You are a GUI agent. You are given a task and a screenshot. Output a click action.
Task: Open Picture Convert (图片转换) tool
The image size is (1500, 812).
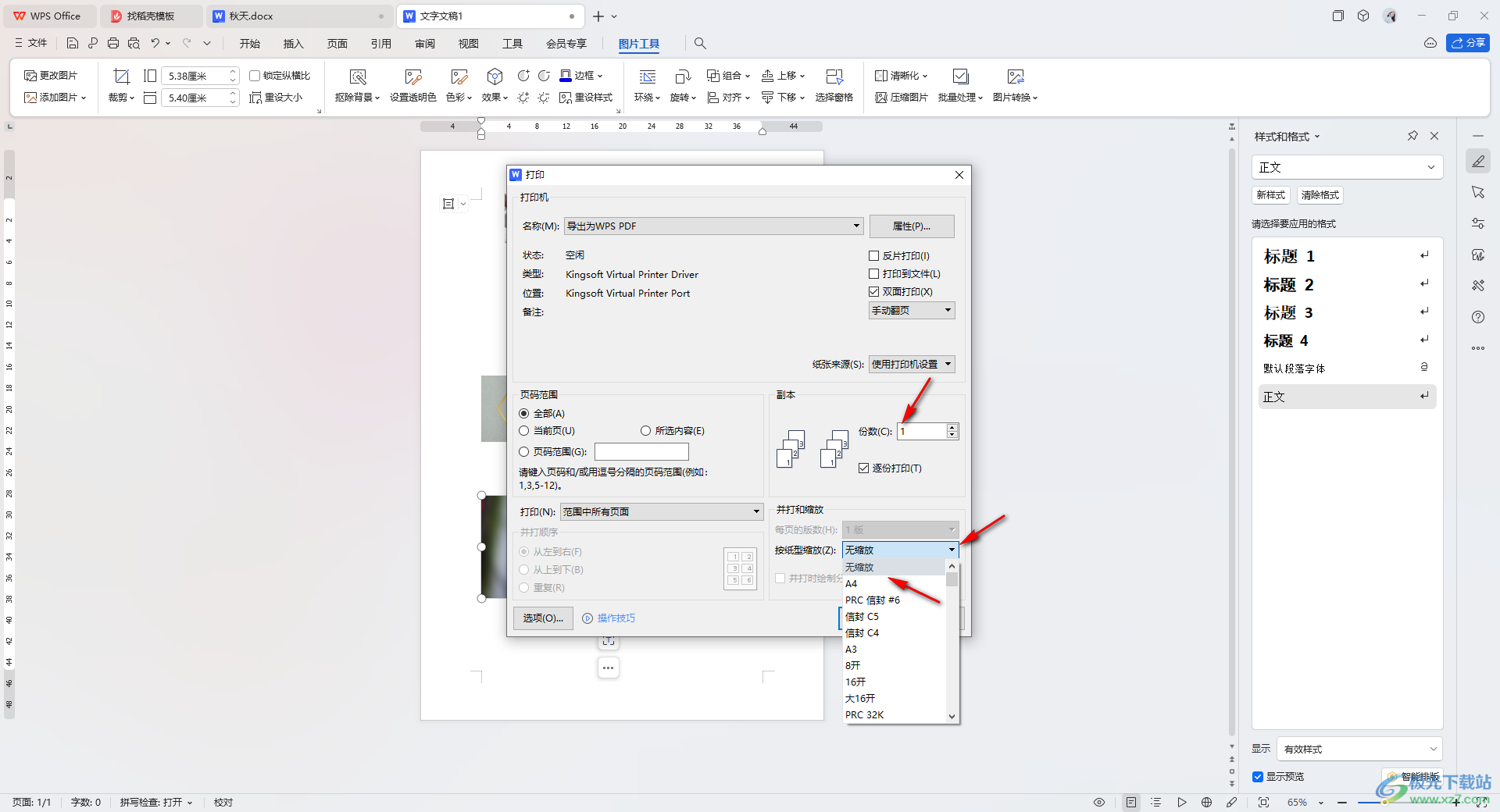click(1015, 84)
